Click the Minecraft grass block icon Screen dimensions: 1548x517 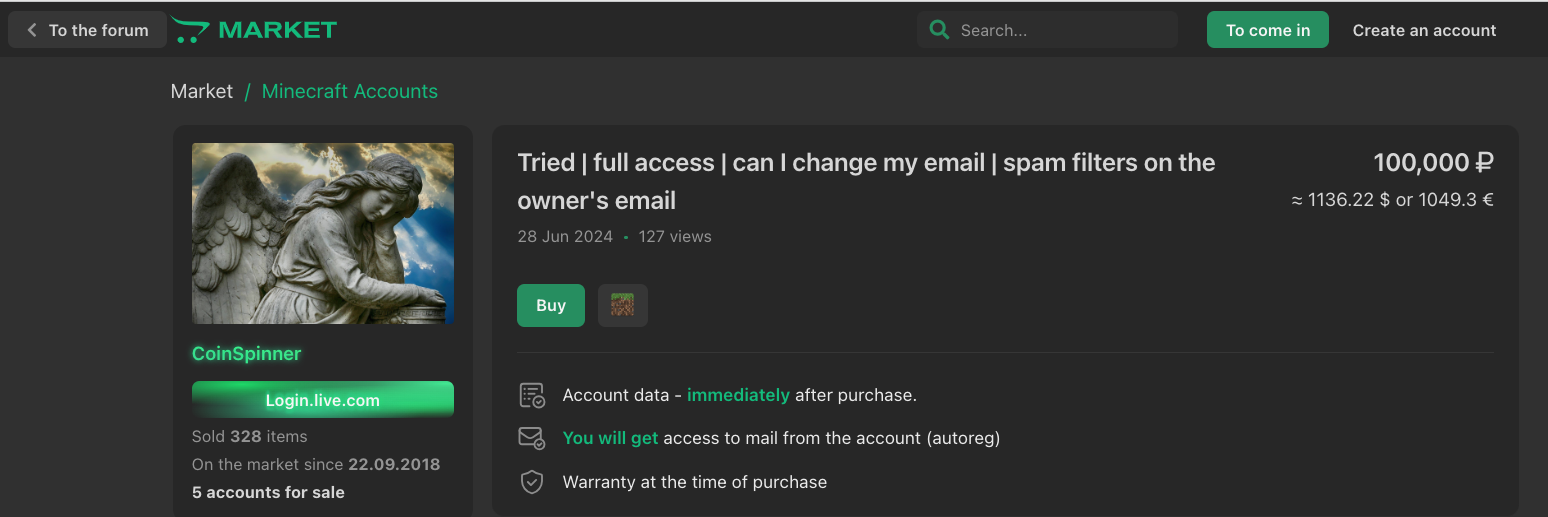pos(623,305)
